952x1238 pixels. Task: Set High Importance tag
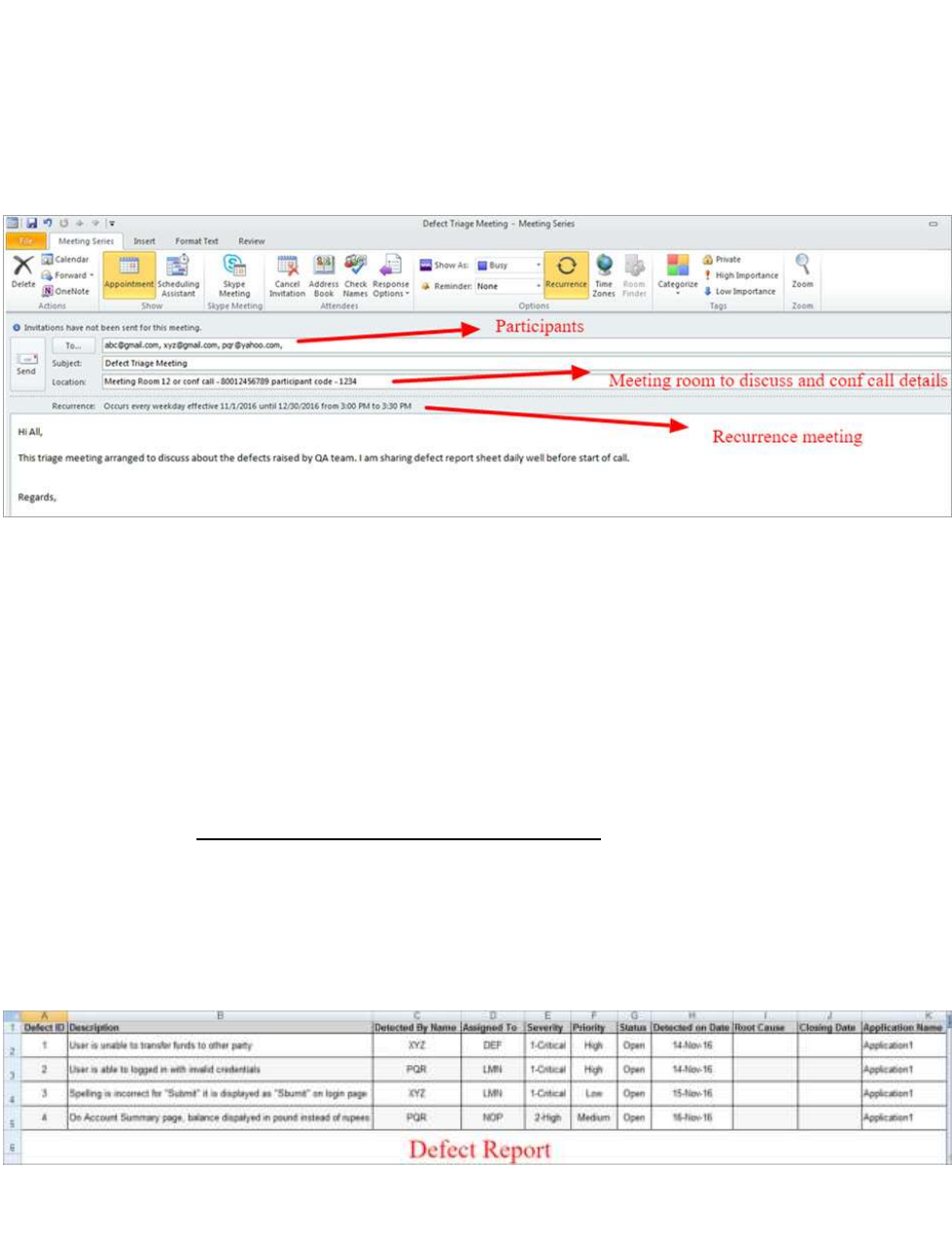(x=741, y=275)
